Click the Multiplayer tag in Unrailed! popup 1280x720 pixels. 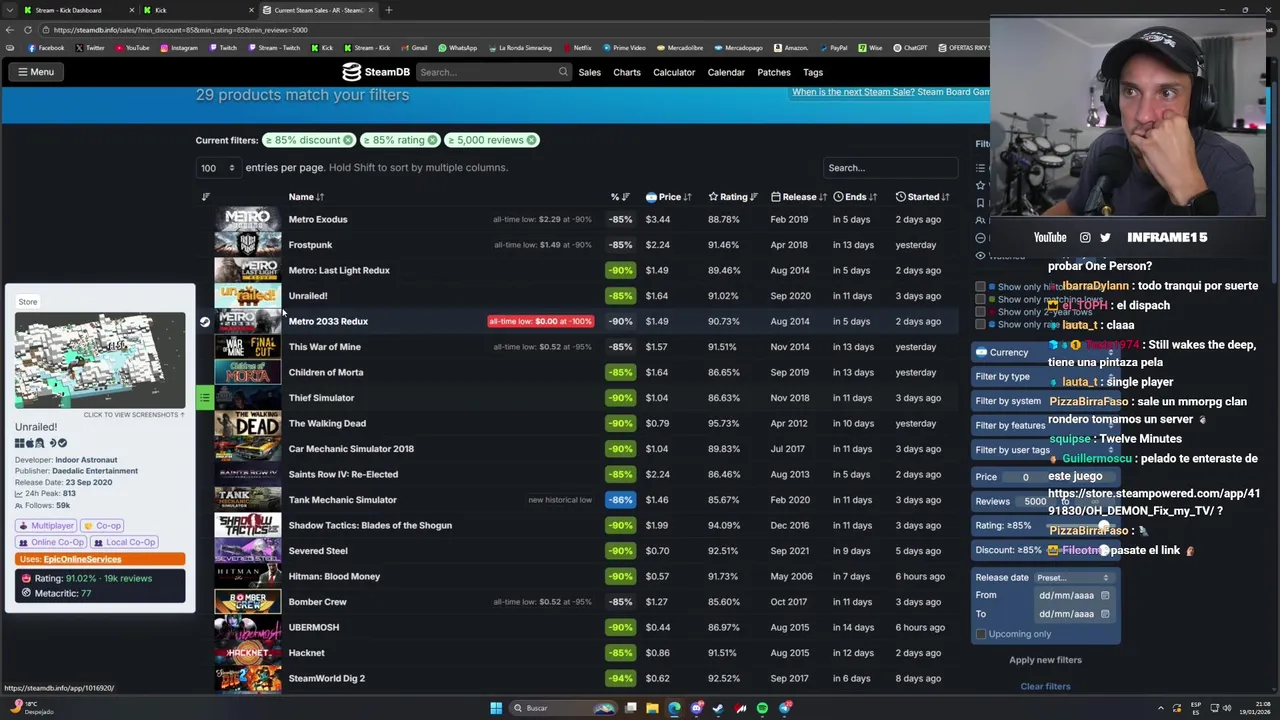point(46,526)
